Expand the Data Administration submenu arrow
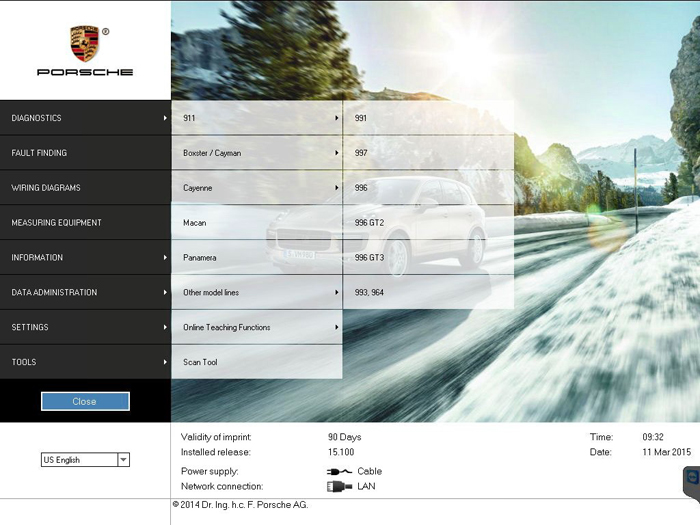This screenshot has height=525, width=700. (165, 292)
